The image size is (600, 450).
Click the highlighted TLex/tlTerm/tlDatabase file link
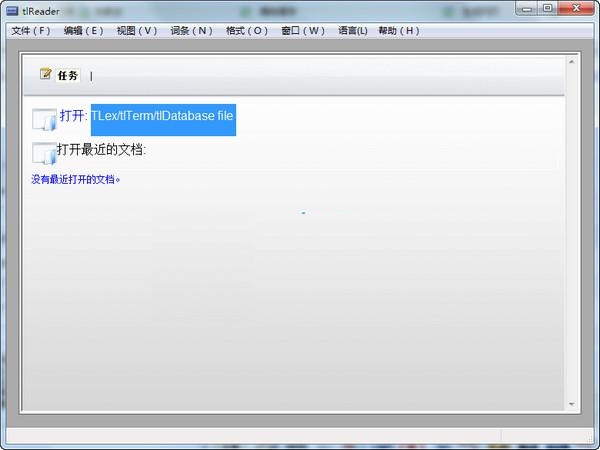[163, 117]
